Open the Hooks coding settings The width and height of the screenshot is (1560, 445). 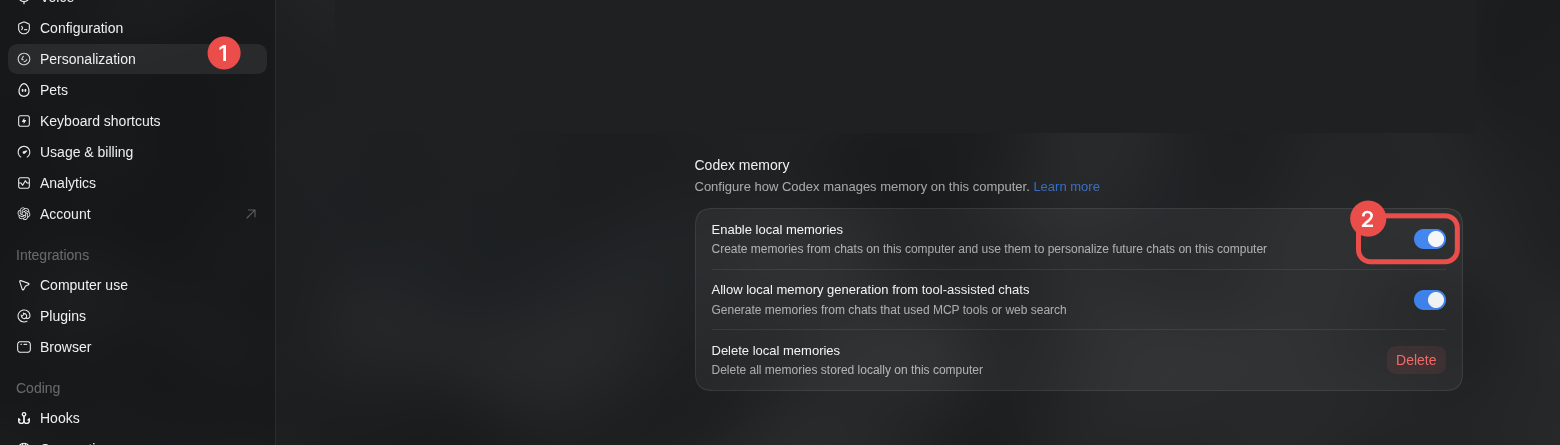137,418
